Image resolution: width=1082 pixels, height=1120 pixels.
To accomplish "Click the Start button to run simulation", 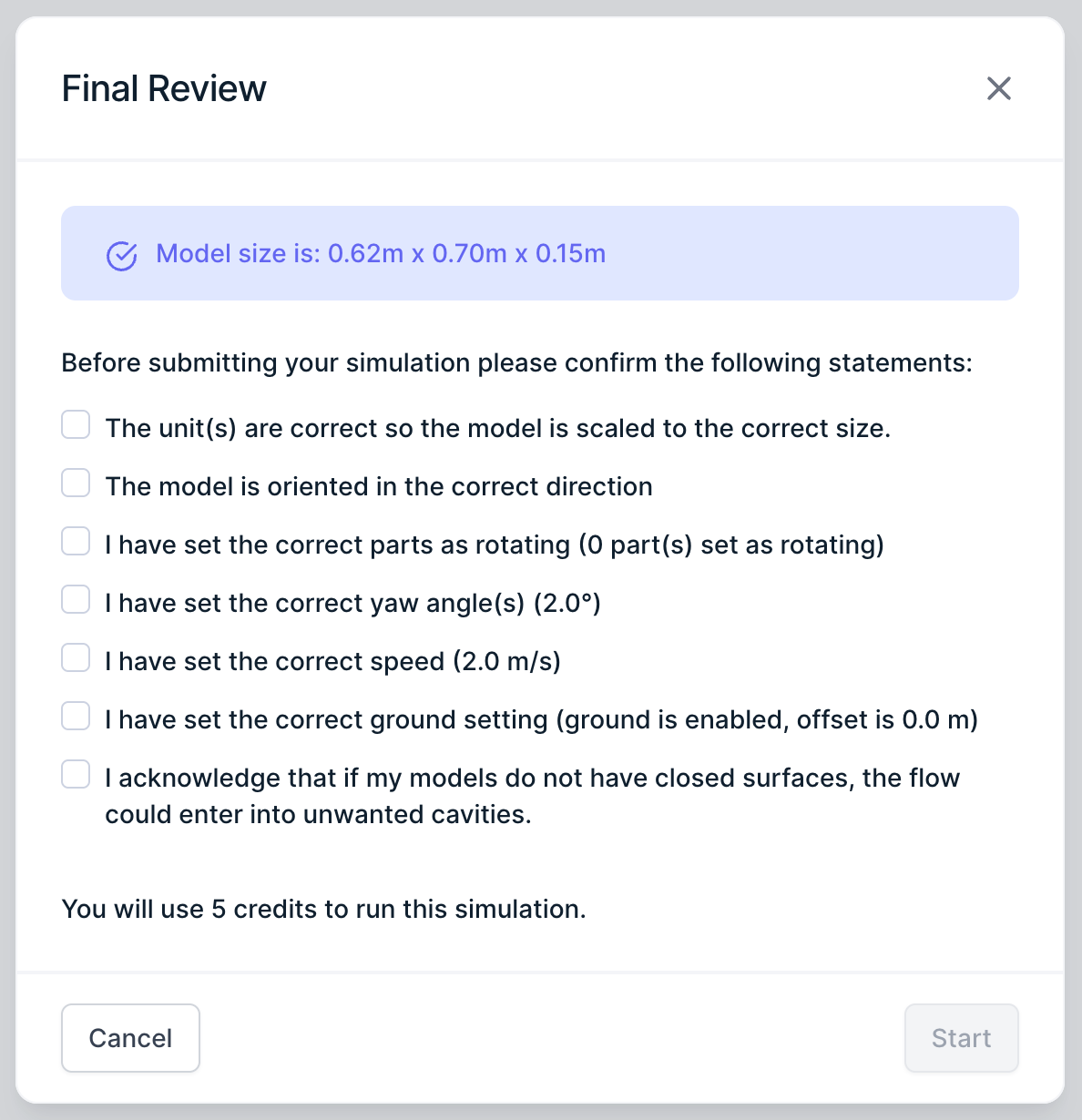I will click(x=961, y=1037).
